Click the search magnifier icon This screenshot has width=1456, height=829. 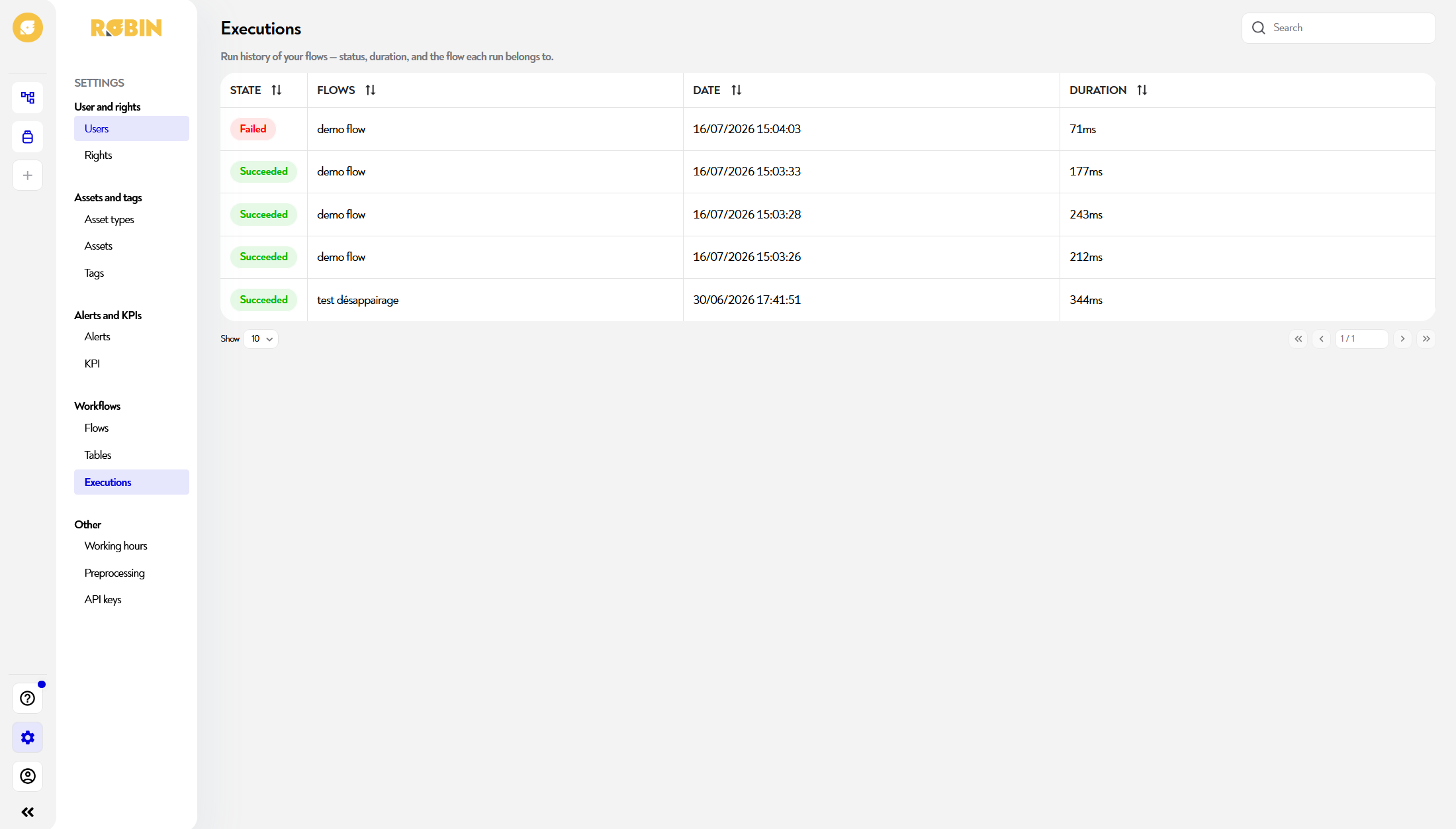[x=1259, y=28]
